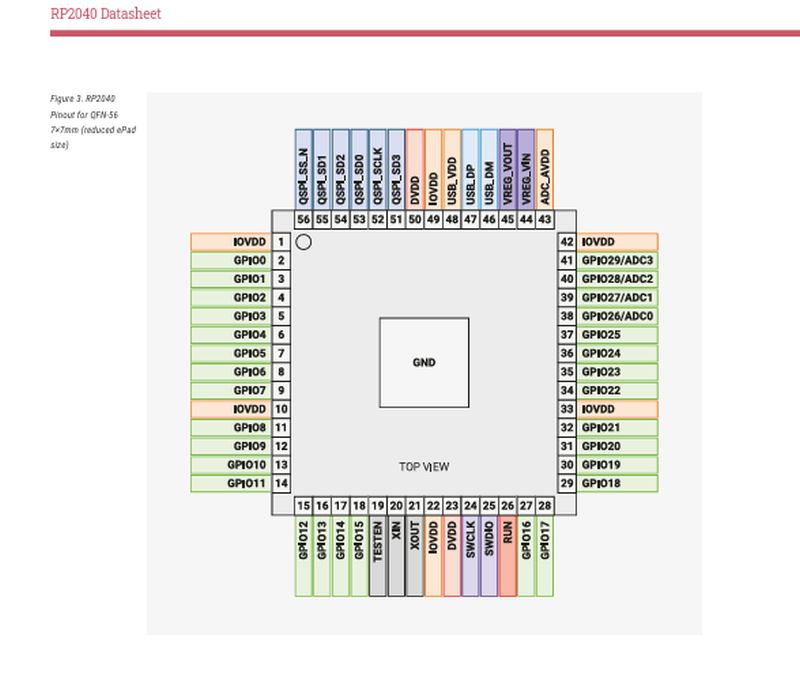Click the IOVDD label at pin 22
Screen dimensions: 800x673
pyautogui.click(x=433, y=556)
